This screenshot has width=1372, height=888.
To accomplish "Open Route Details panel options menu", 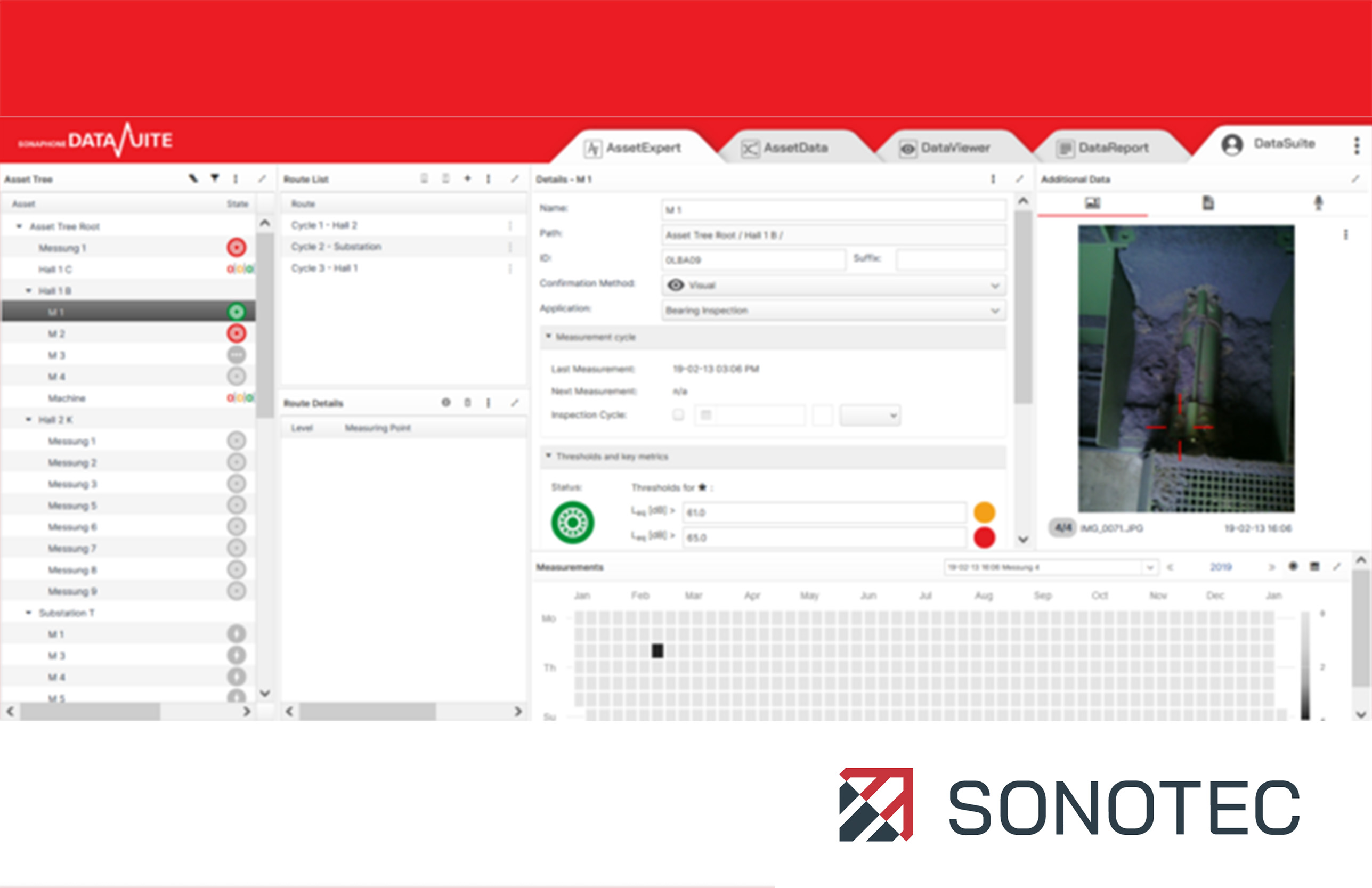I will [488, 402].
